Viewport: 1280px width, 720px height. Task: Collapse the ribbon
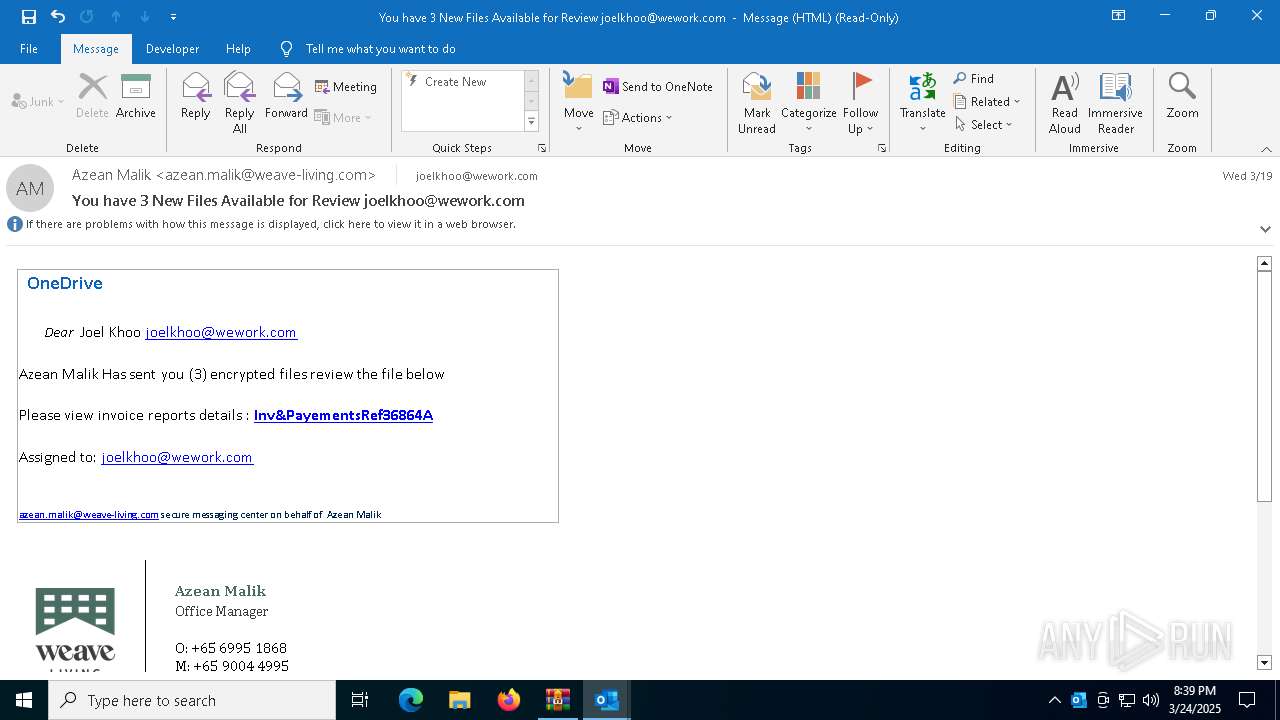click(x=1266, y=149)
